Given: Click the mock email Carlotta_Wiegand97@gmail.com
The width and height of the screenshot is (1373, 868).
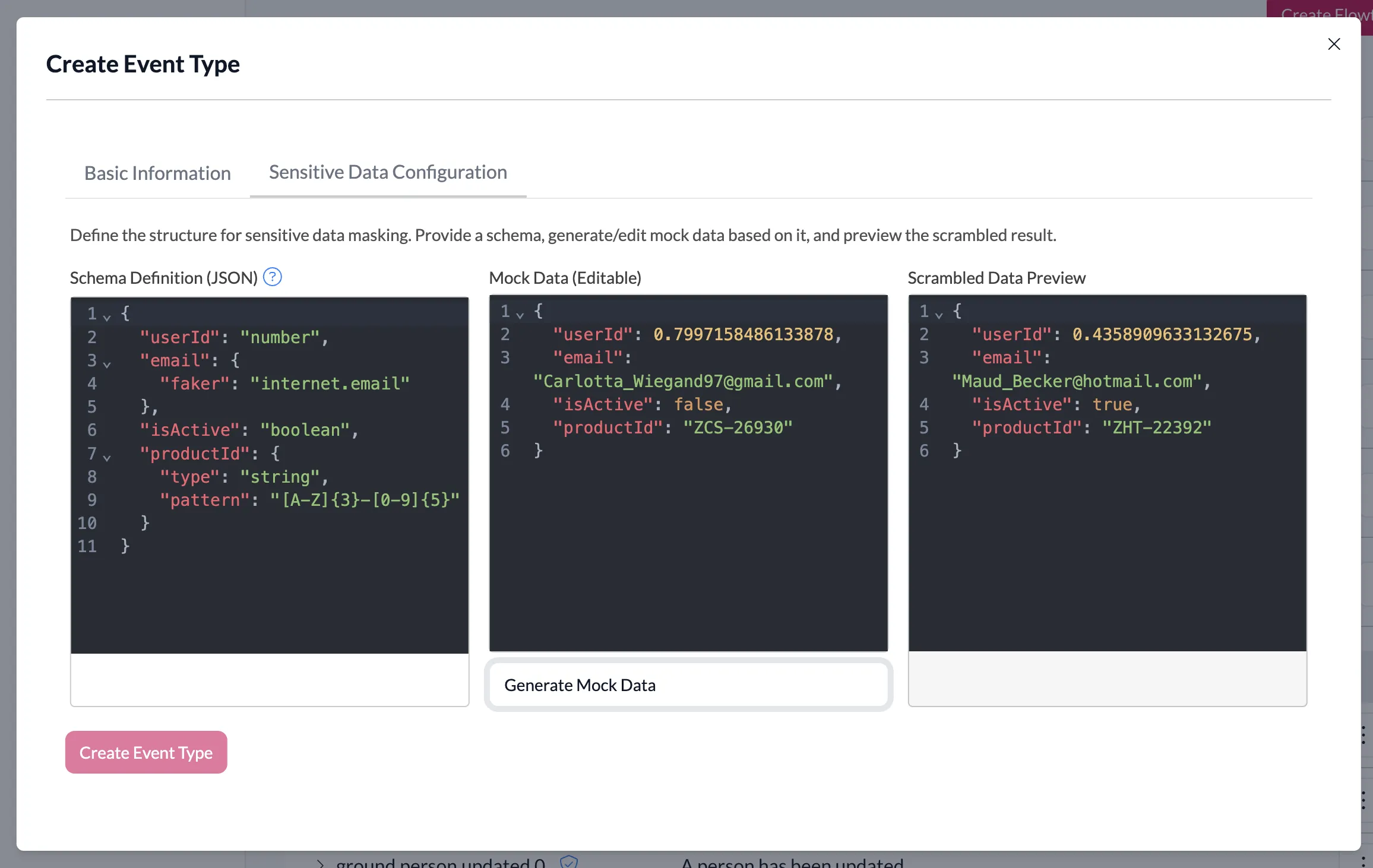Looking at the screenshot, I should tap(683, 381).
